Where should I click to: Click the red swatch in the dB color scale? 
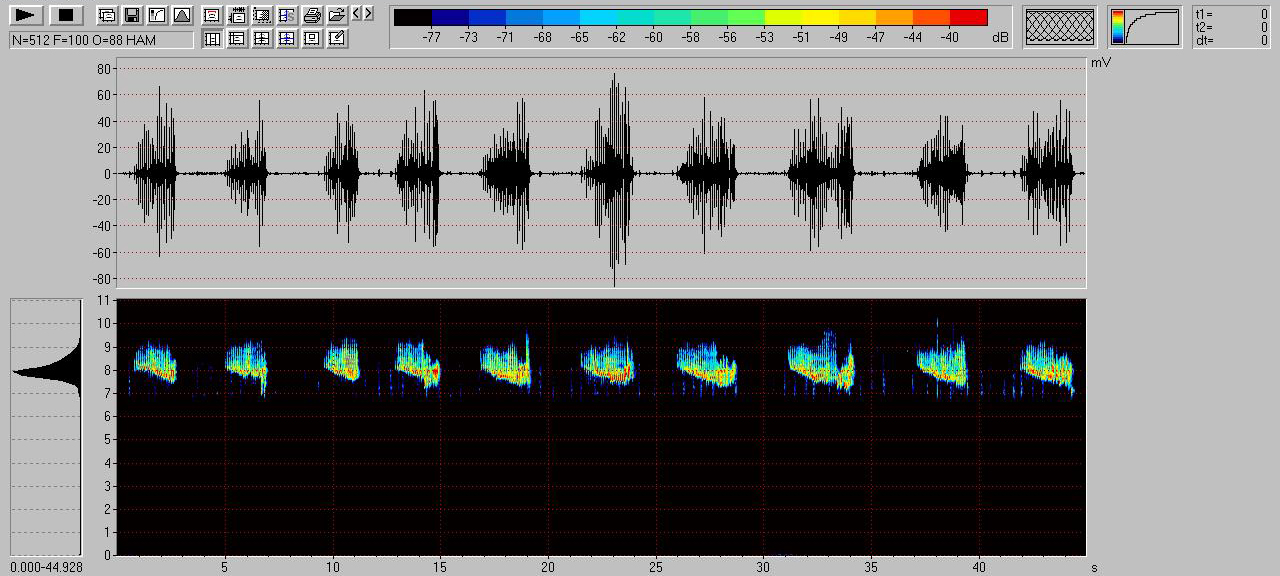pyautogui.click(x=968, y=17)
